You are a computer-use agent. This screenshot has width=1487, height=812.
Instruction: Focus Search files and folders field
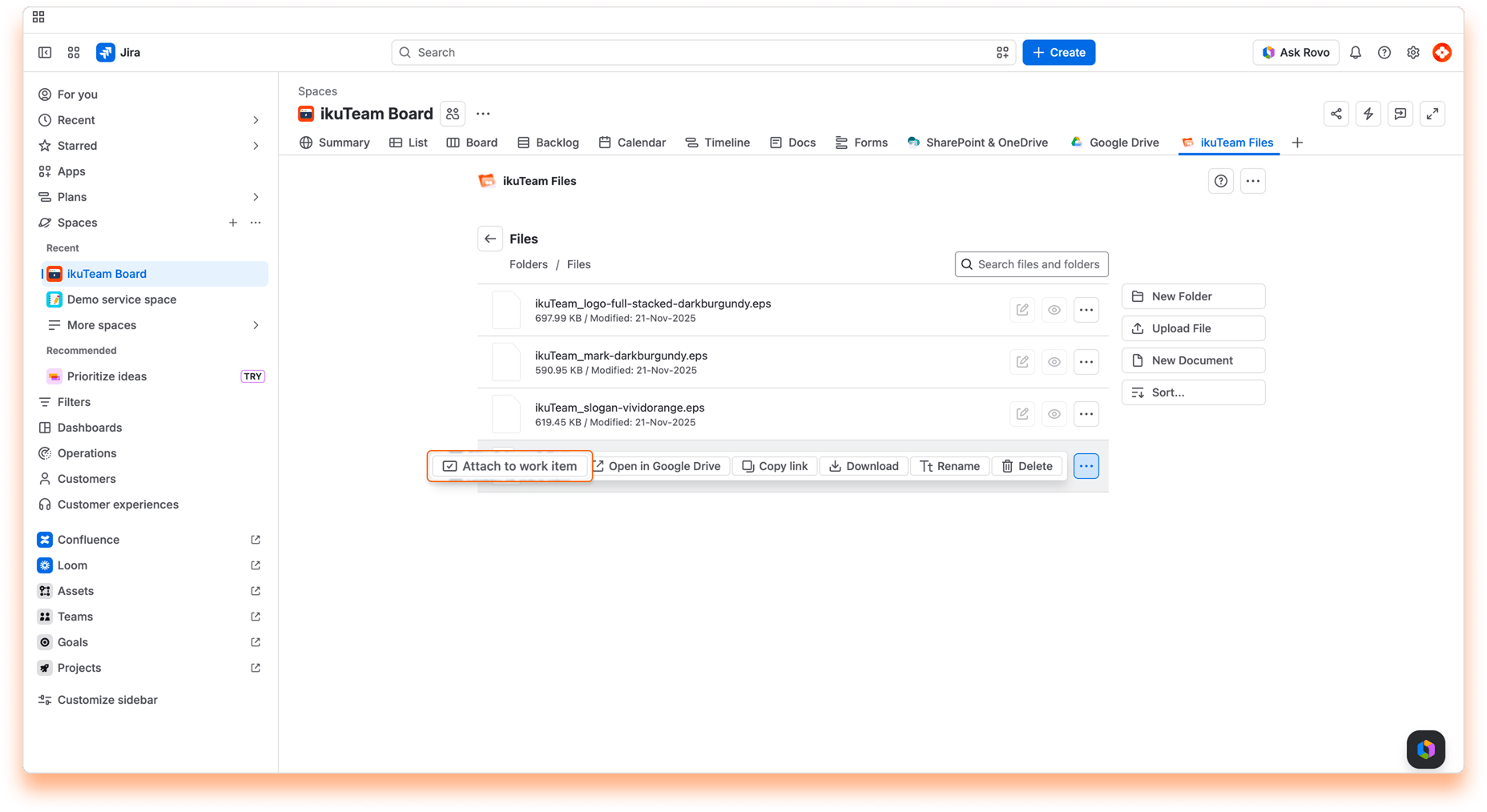[1031, 264]
